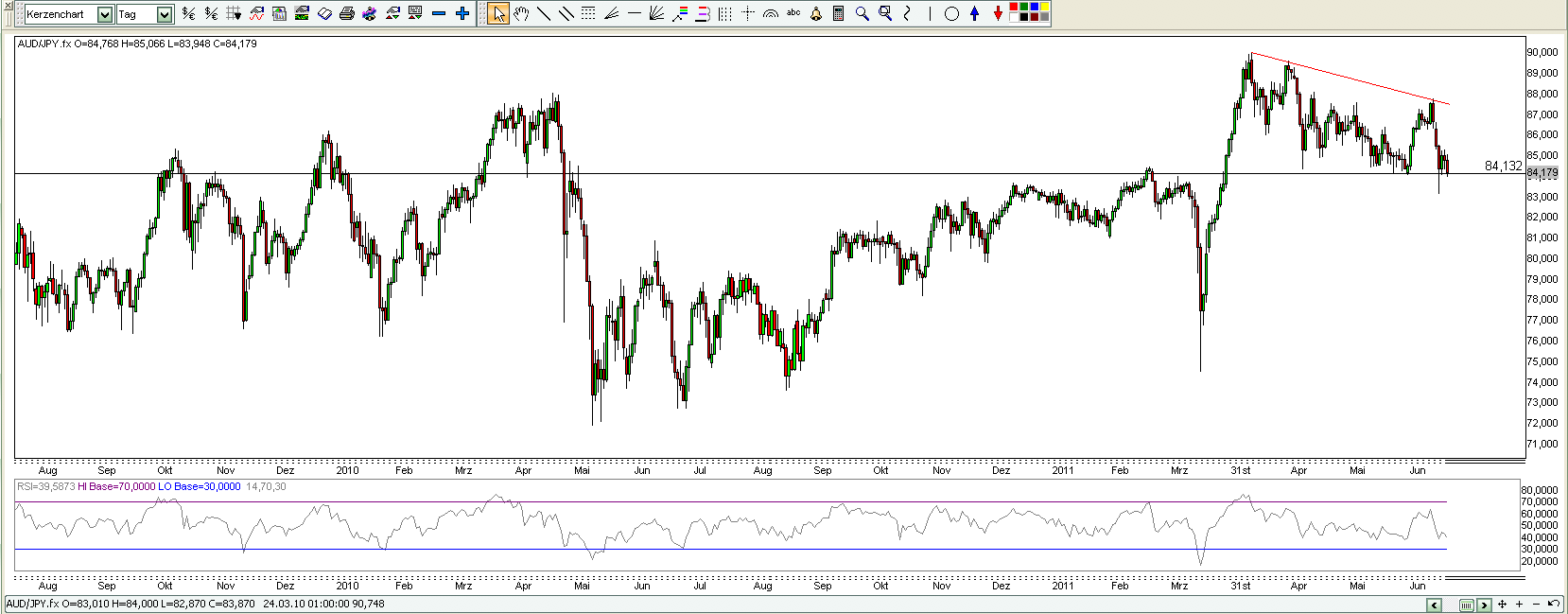Click the green oscillator panel icon
This screenshot has width=1568, height=614.
click(302, 13)
